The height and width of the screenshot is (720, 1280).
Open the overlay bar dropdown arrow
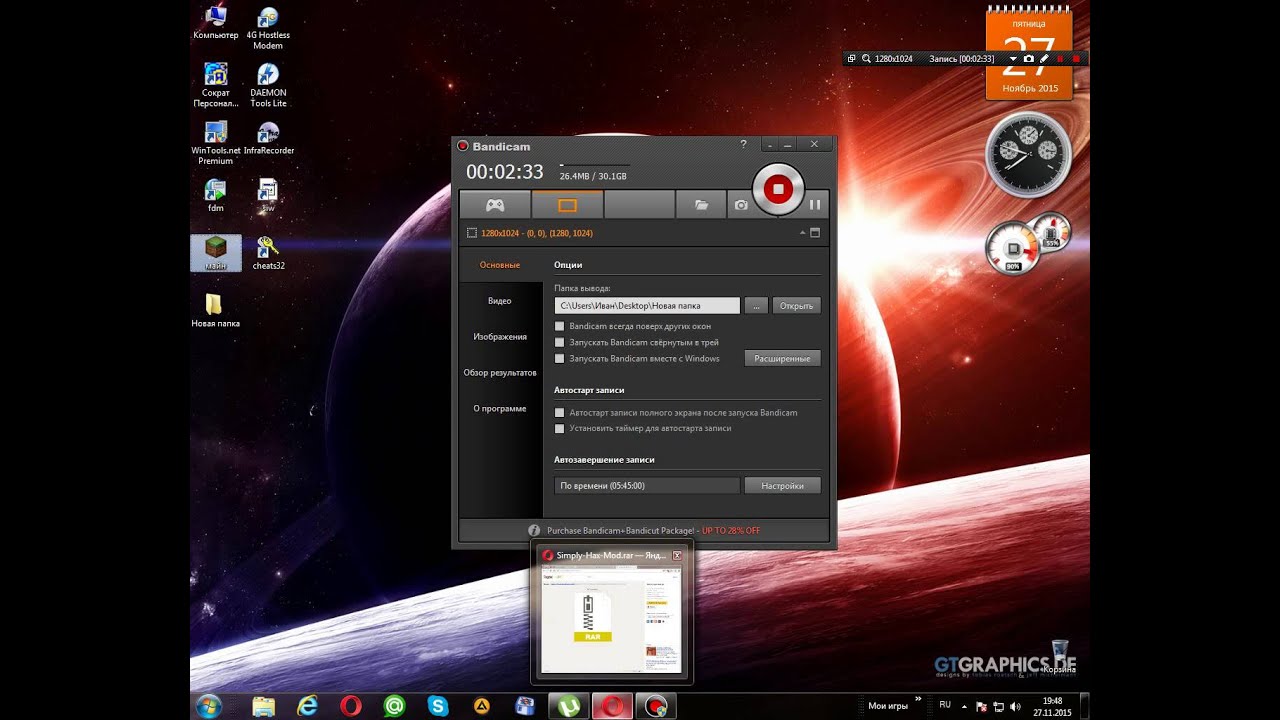(x=1013, y=59)
